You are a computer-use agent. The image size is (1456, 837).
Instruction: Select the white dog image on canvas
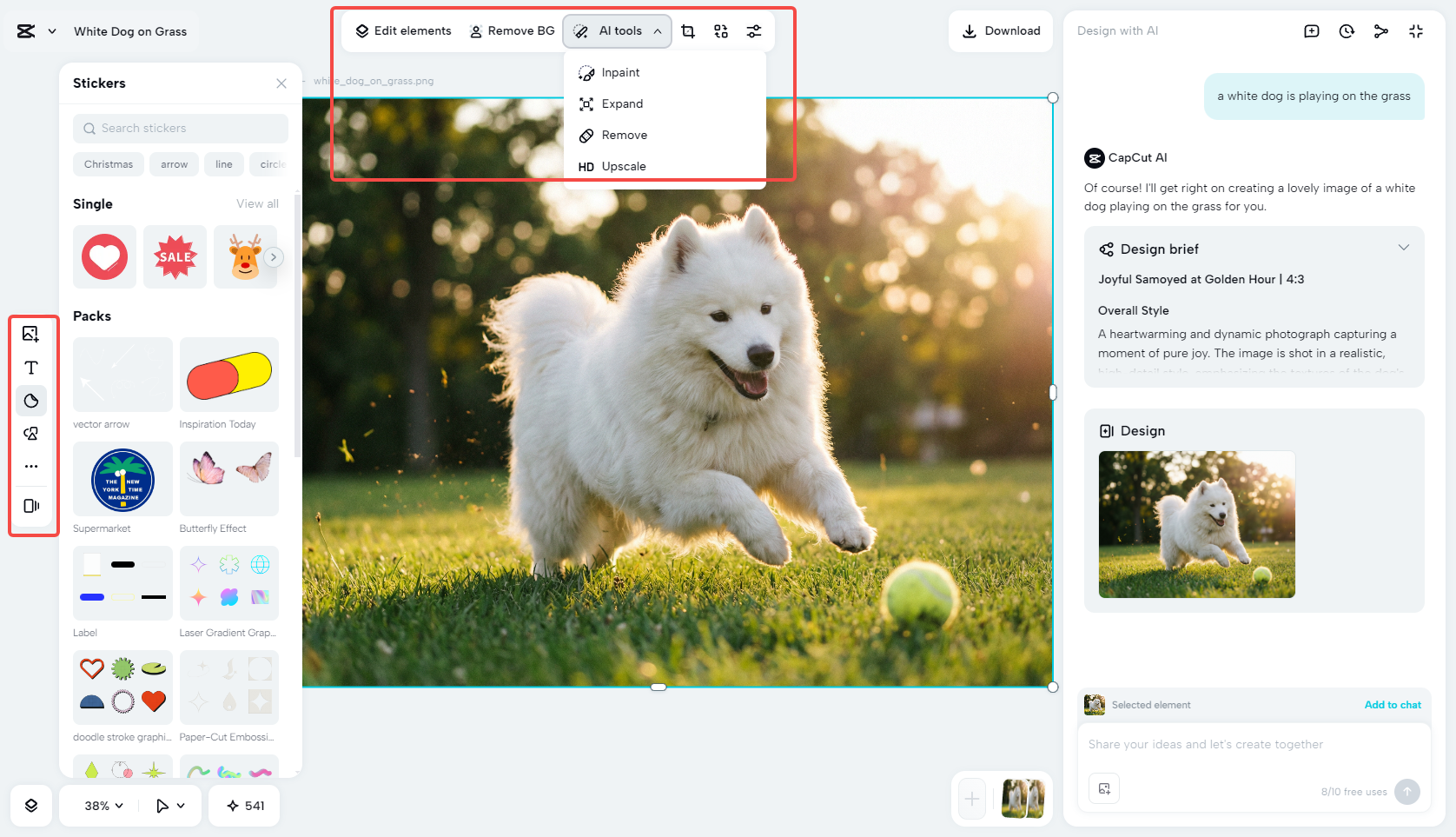[678, 392]
